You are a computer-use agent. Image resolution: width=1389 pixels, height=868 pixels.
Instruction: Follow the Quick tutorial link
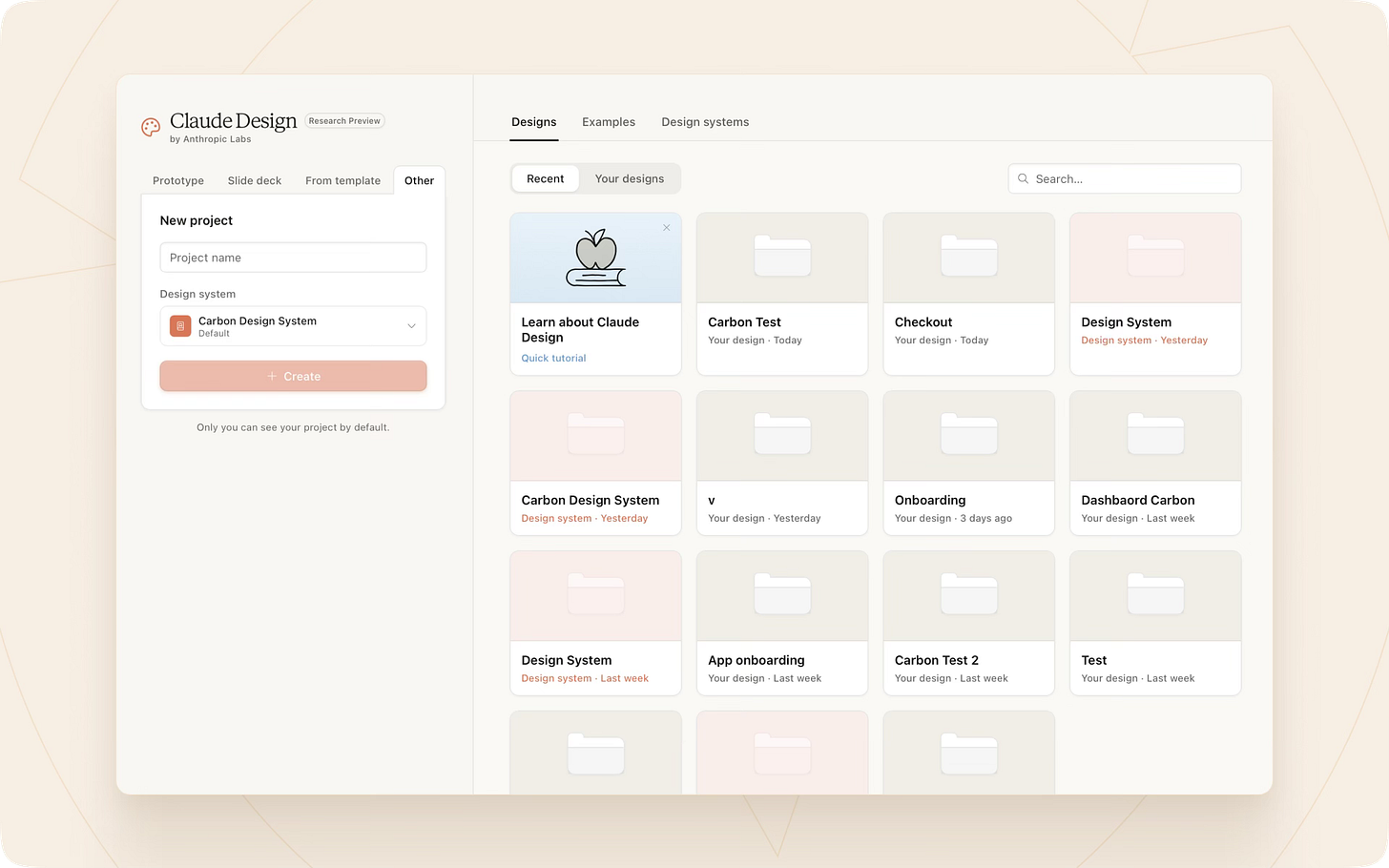(553, 359)
